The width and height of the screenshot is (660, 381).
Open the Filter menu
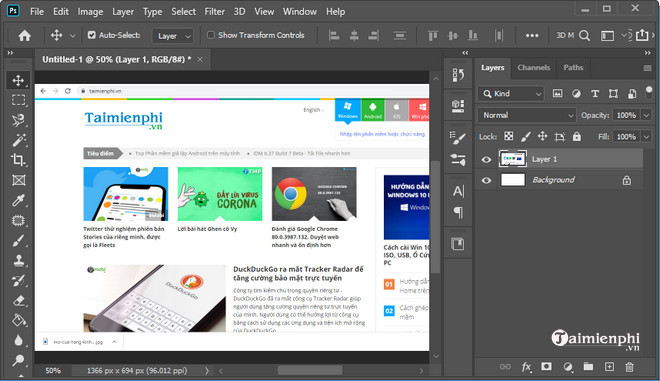coord(215,12)
